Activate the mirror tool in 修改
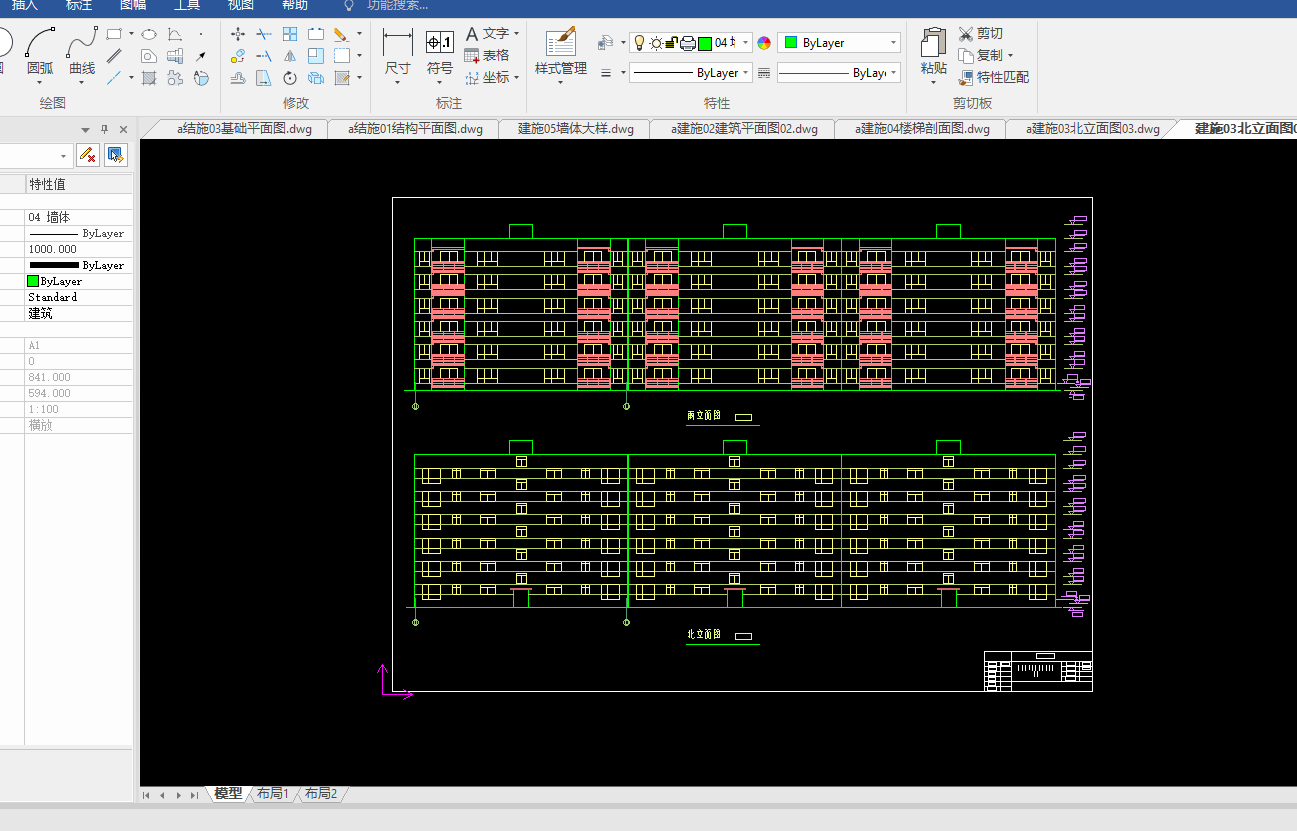This screenshot has height=831, width=1297. pos(290,56)
